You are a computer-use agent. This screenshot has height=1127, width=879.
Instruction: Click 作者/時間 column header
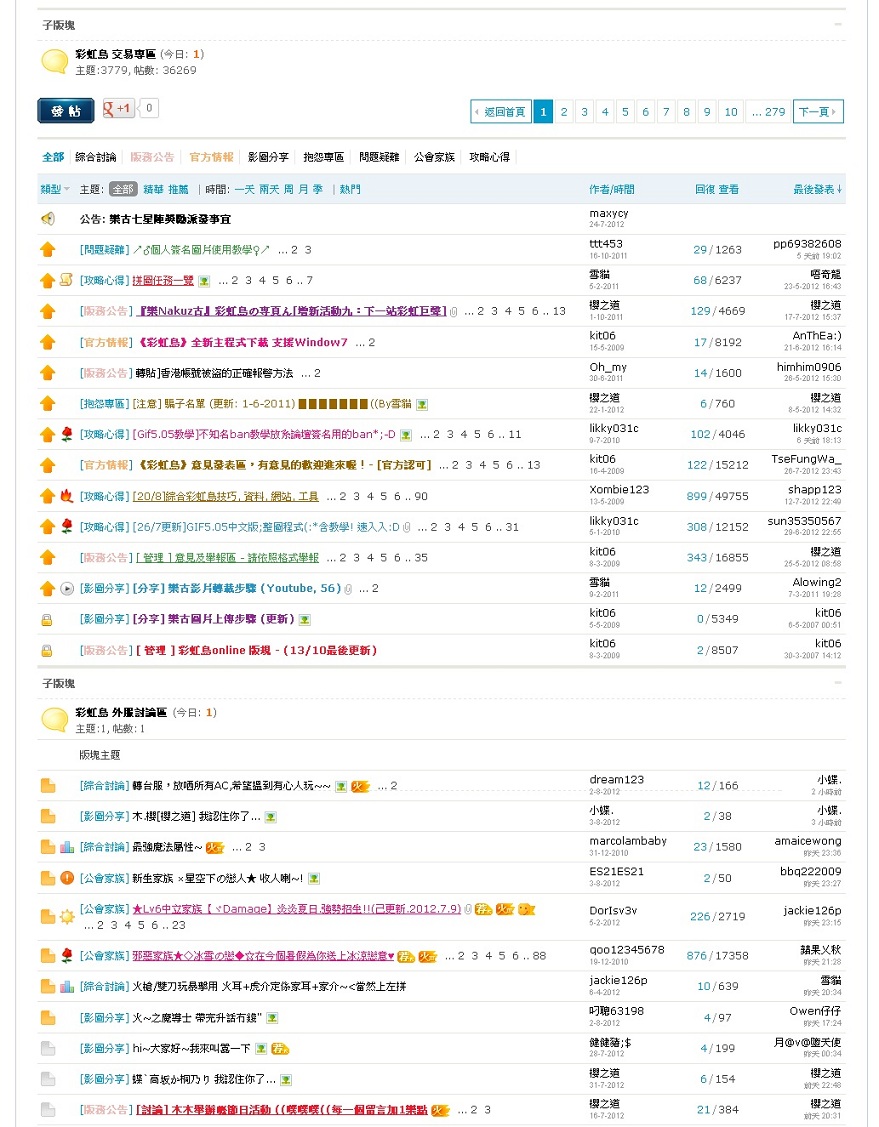[x=612, y=189]
